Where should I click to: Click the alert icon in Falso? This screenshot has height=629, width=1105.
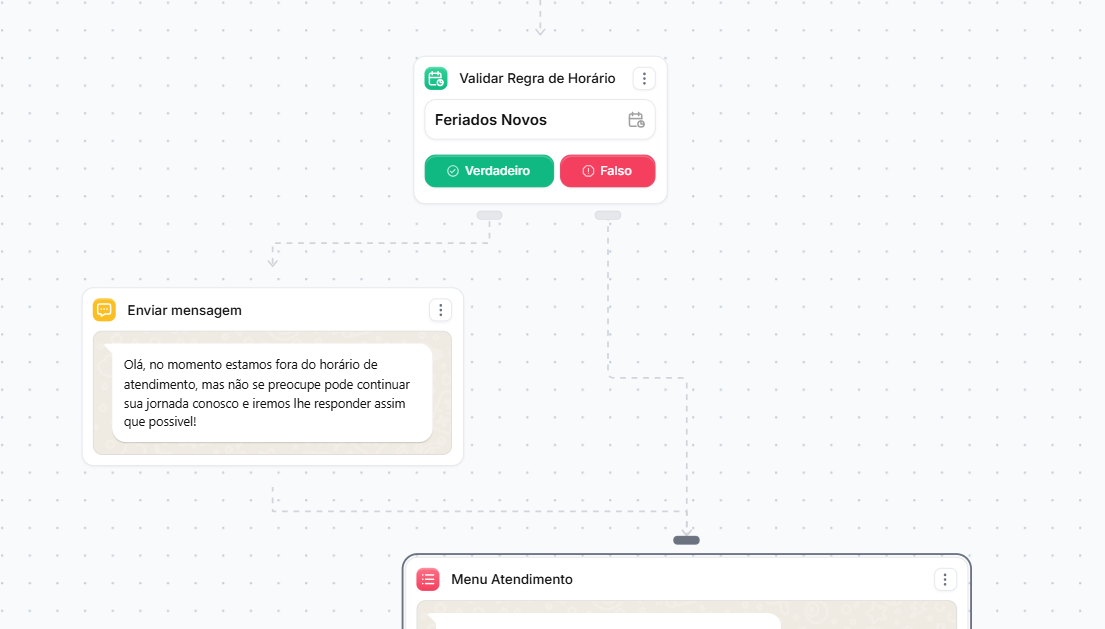588,171
